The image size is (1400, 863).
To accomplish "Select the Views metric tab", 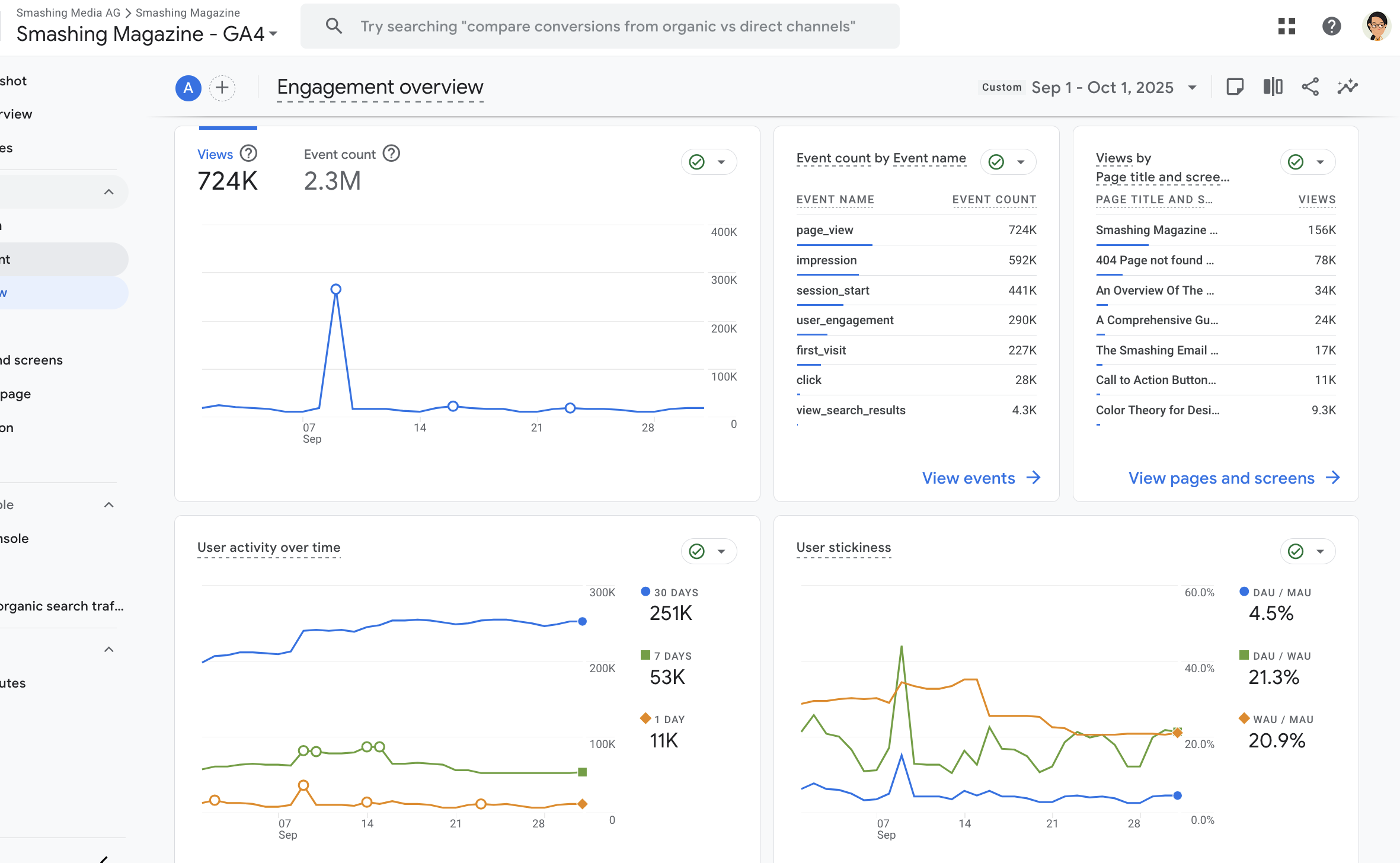I will pyautogui.click(x=215, y=154).
